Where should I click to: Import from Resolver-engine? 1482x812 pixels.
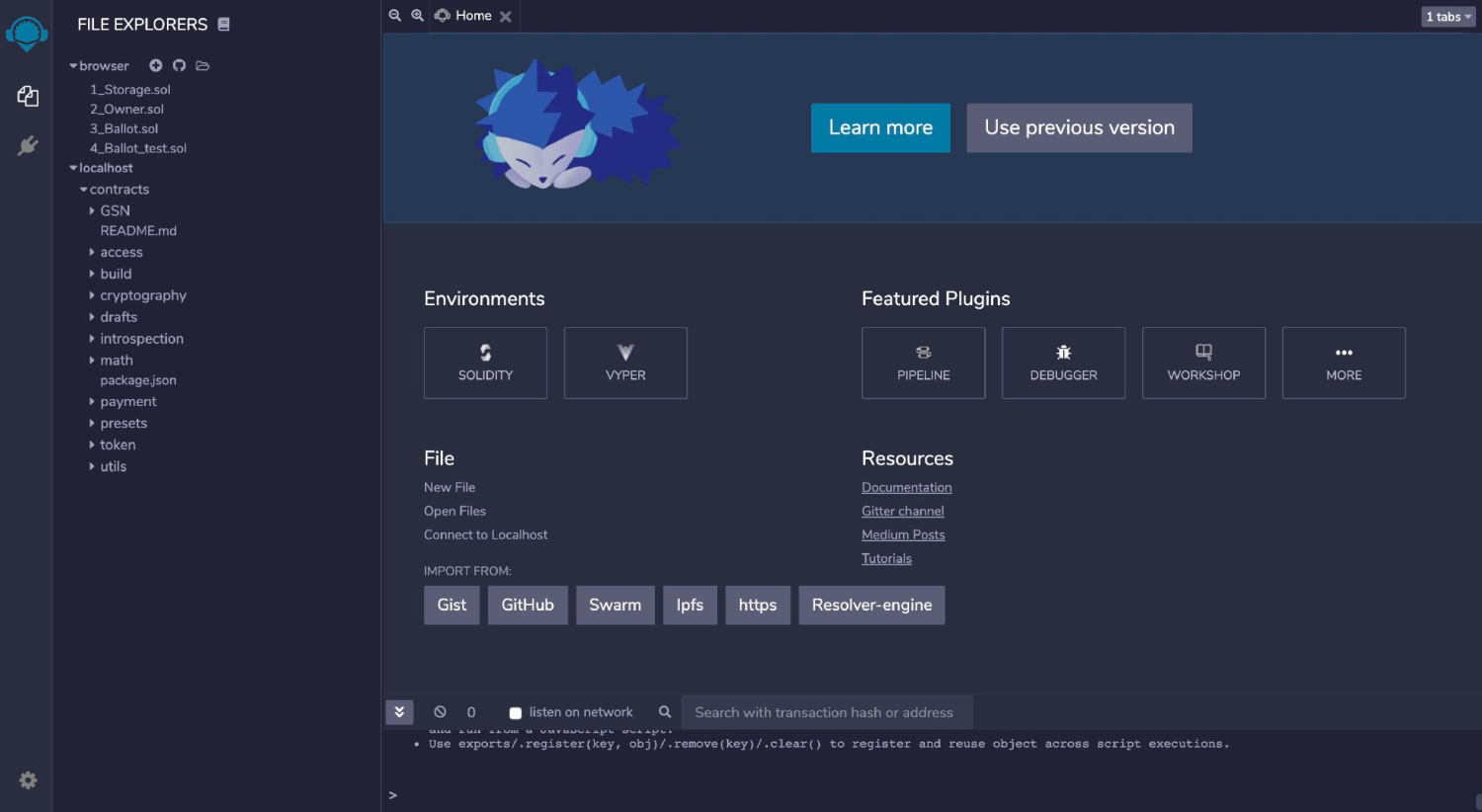point(871,605)
